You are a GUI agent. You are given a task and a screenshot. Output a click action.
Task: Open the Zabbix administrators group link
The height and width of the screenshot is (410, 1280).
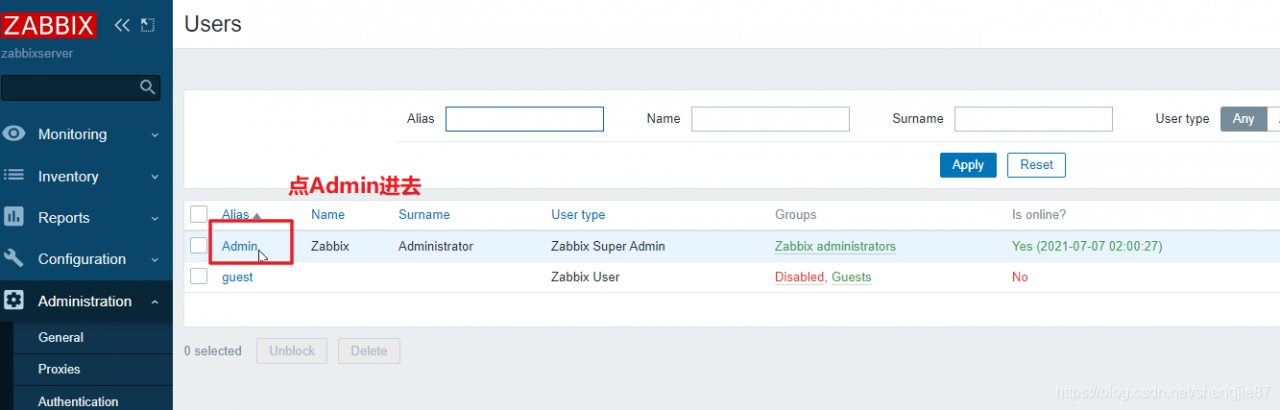point(835,246)
